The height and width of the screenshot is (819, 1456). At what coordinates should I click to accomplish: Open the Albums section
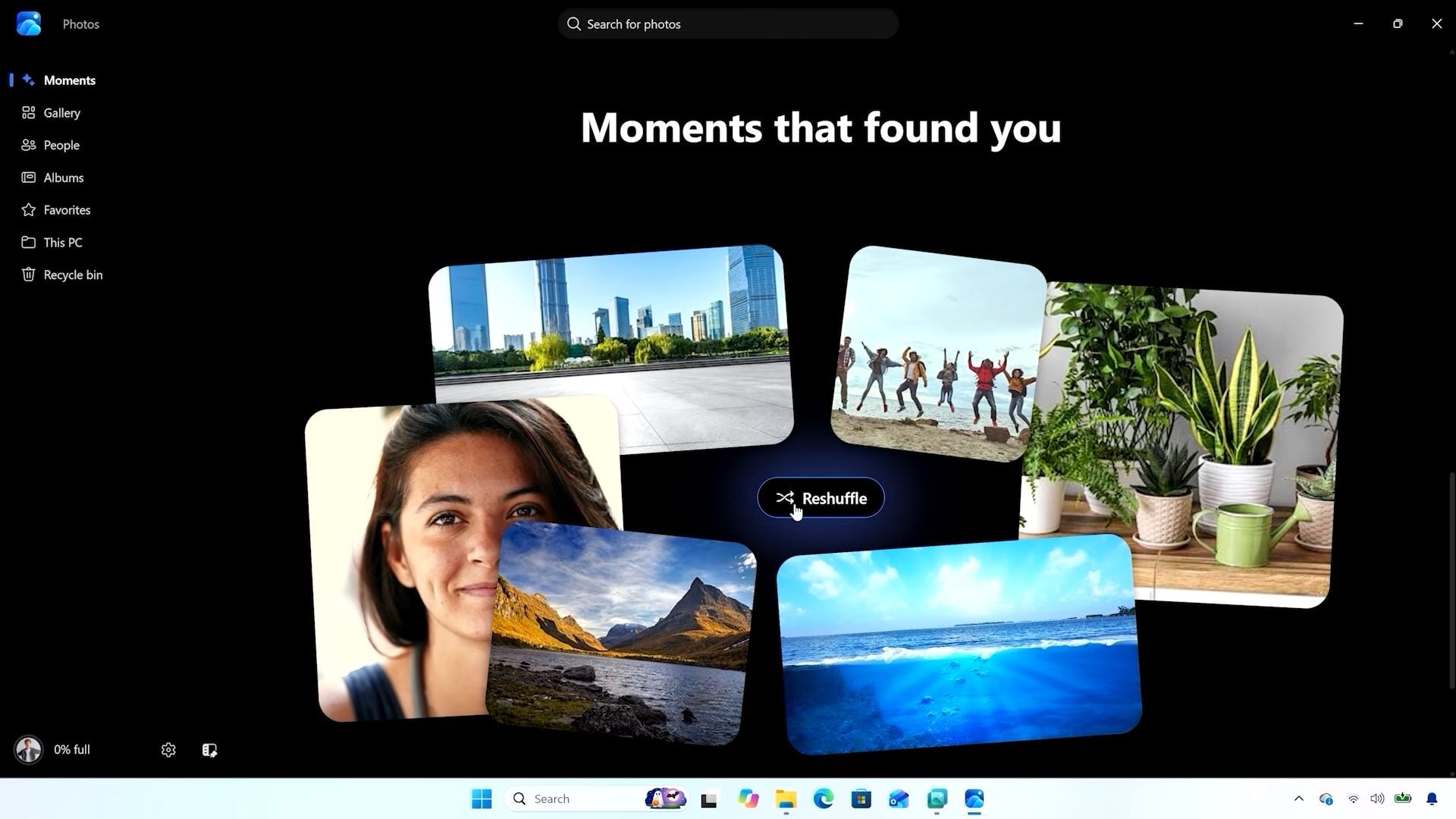coord(53,177)
